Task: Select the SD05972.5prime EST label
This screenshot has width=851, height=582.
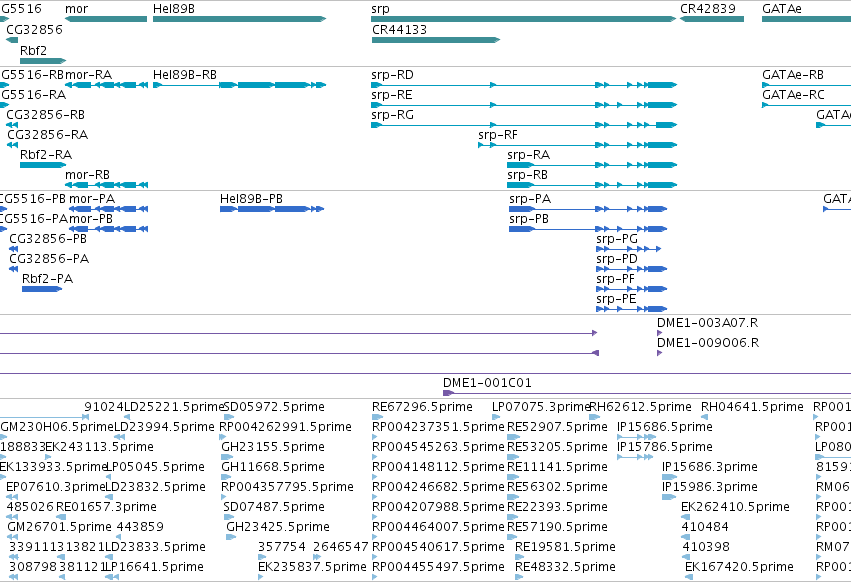Action: point(274,407)
